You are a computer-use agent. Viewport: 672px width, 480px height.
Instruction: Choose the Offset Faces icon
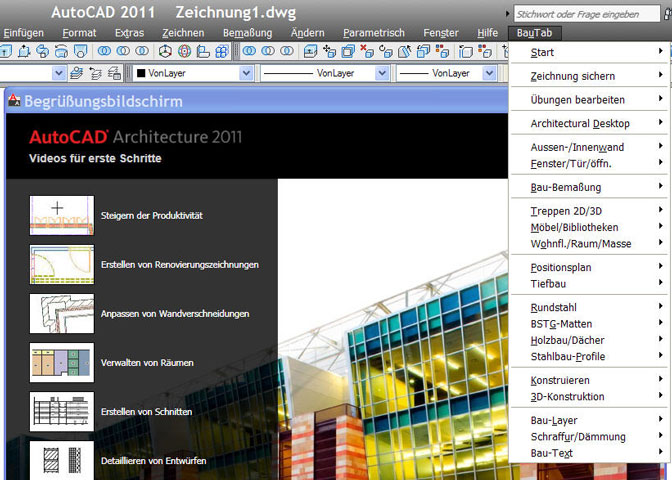[x=348, y=51]
